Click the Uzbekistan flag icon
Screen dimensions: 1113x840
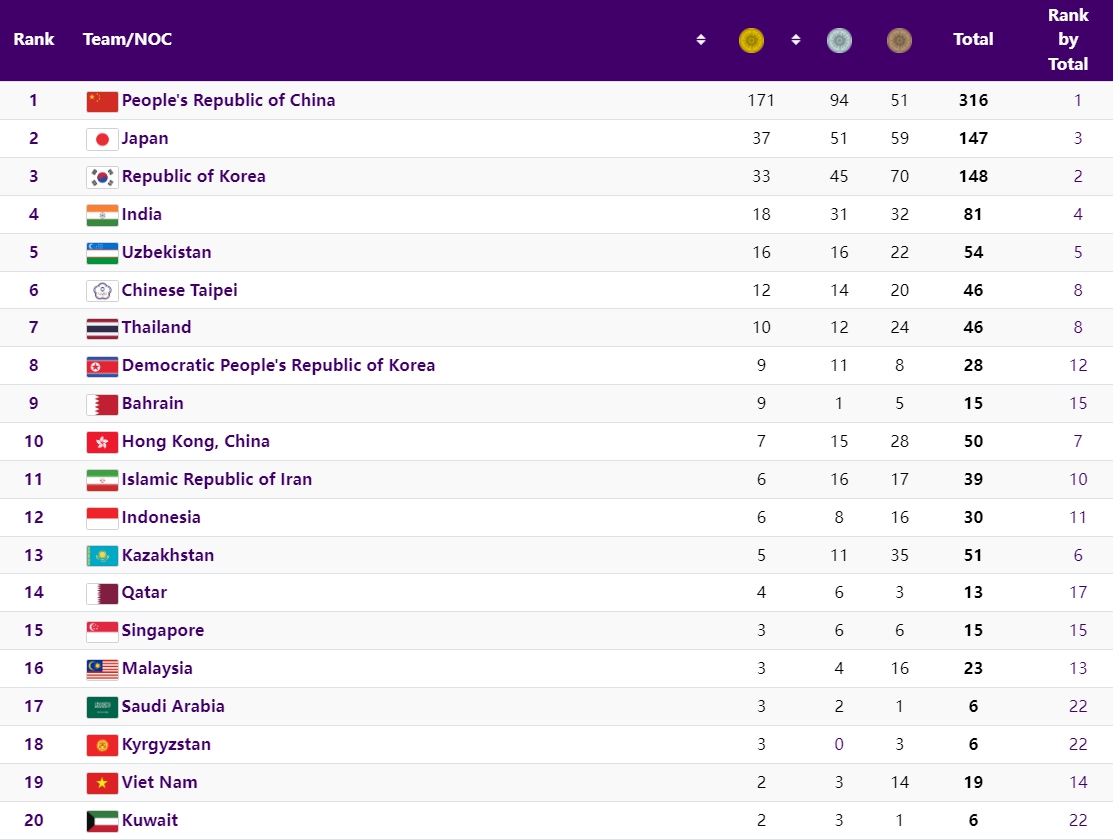pos(102,253)
